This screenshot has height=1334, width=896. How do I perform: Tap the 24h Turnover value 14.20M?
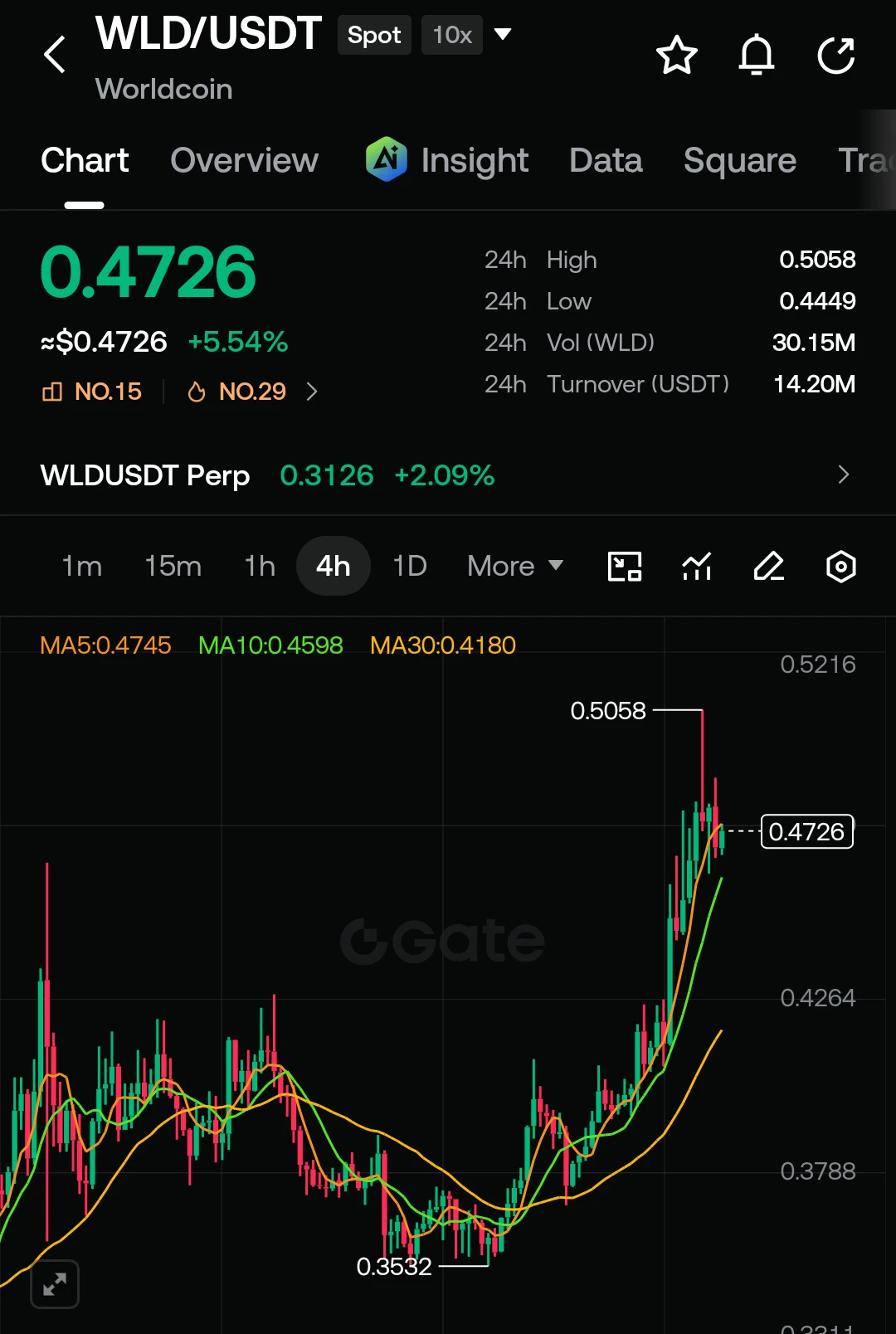814,384
